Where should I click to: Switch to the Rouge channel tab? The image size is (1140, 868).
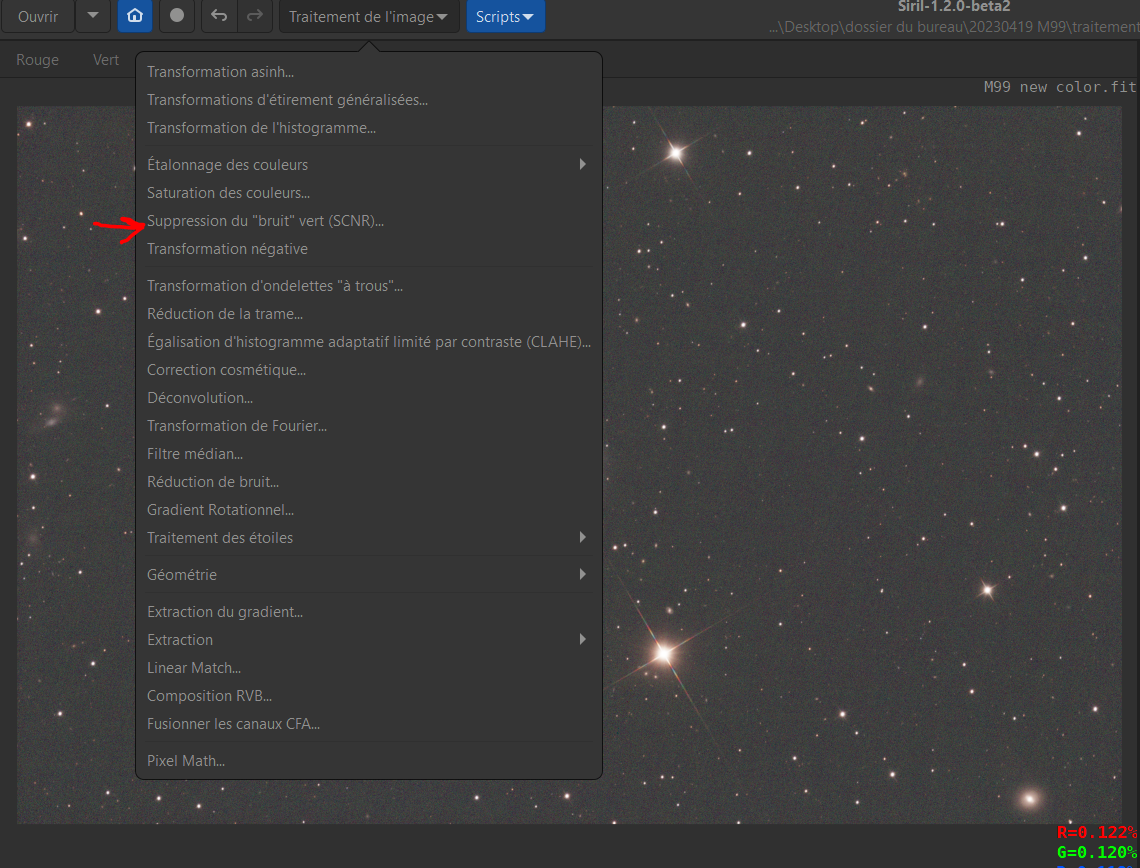click(x=38, y=60)
